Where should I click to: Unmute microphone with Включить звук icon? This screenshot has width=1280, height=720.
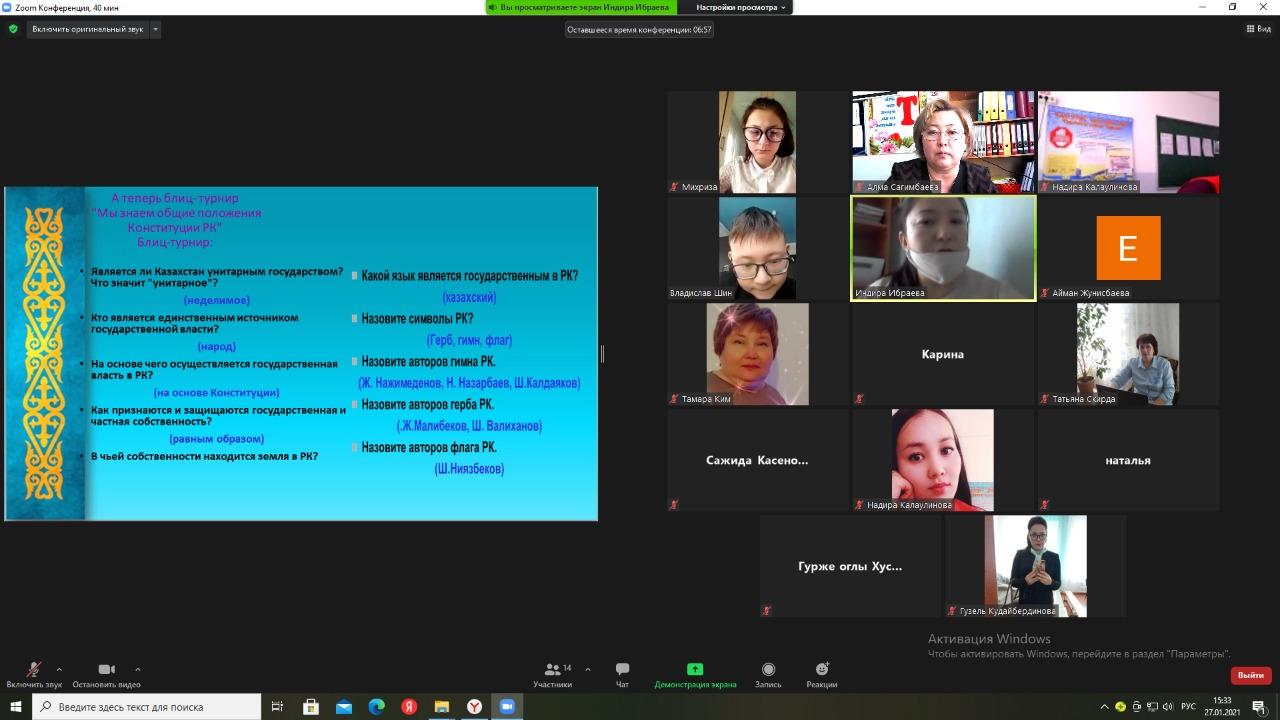point(33,670)
